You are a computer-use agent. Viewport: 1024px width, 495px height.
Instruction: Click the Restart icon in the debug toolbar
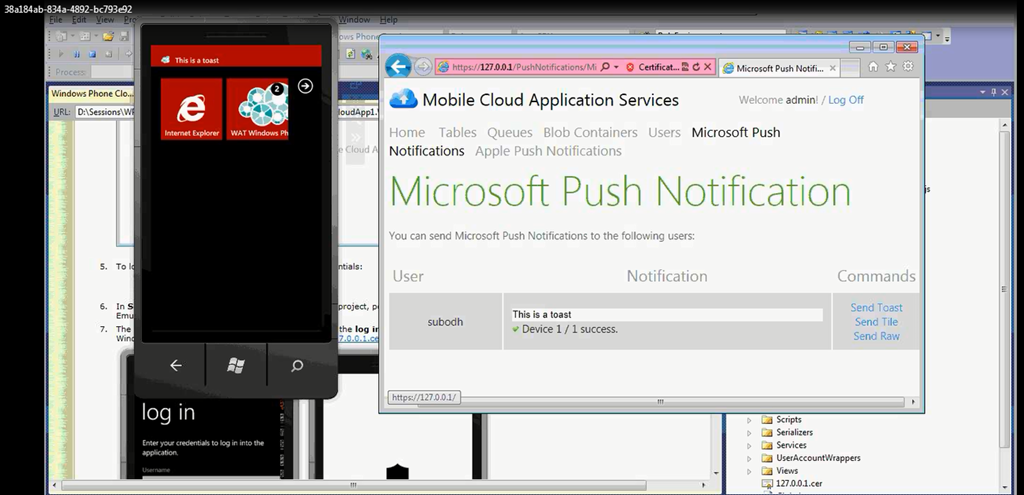tap(108, 54)
